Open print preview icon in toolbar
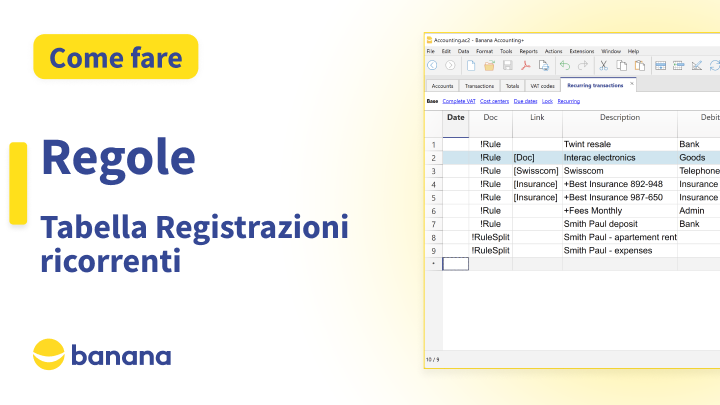Screen dimensions: 720x405 [544, 66]
